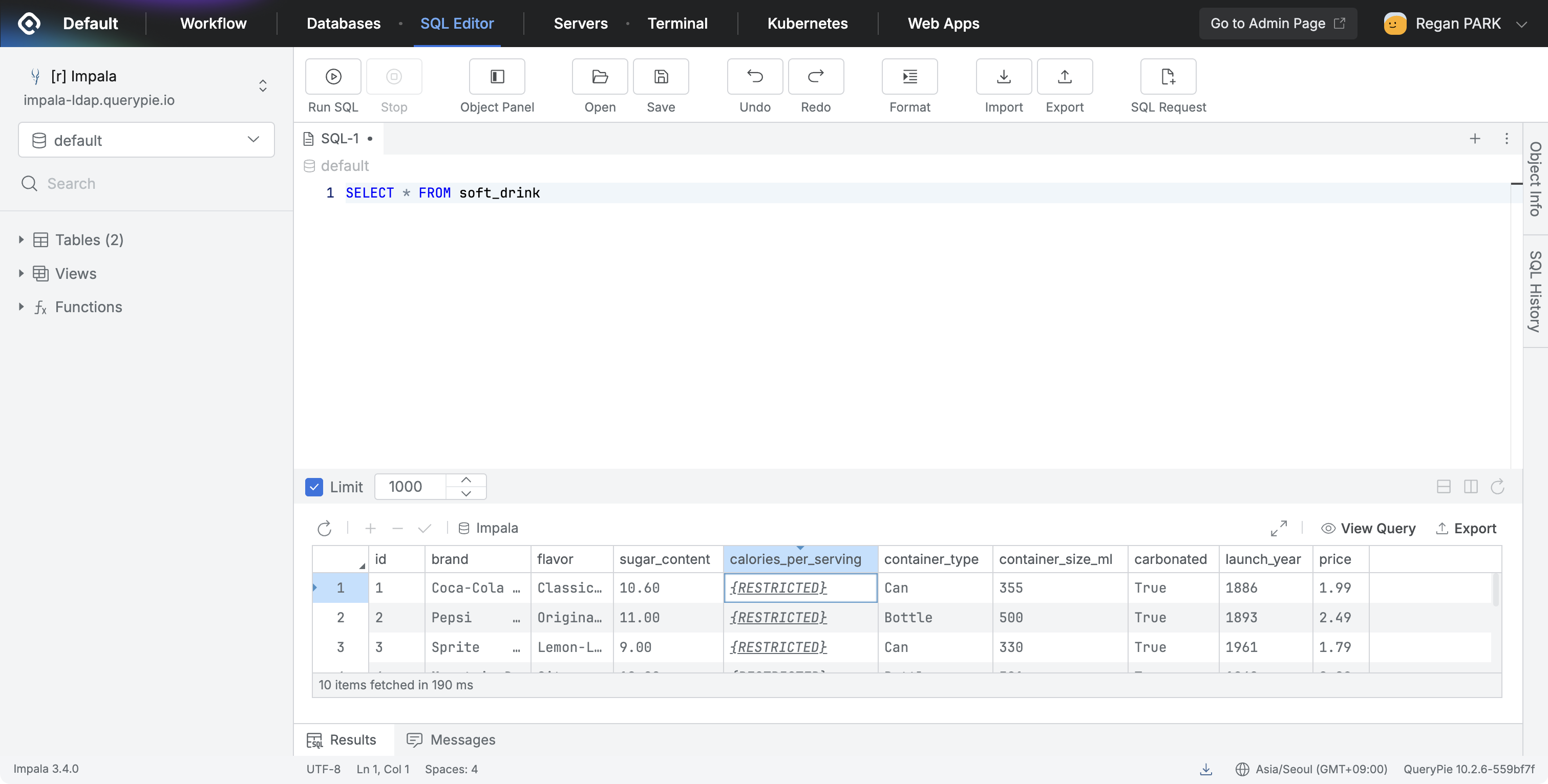Refresh the result grid with the reload icon
Screen dimensions: 1548x784
pos(325,528)
